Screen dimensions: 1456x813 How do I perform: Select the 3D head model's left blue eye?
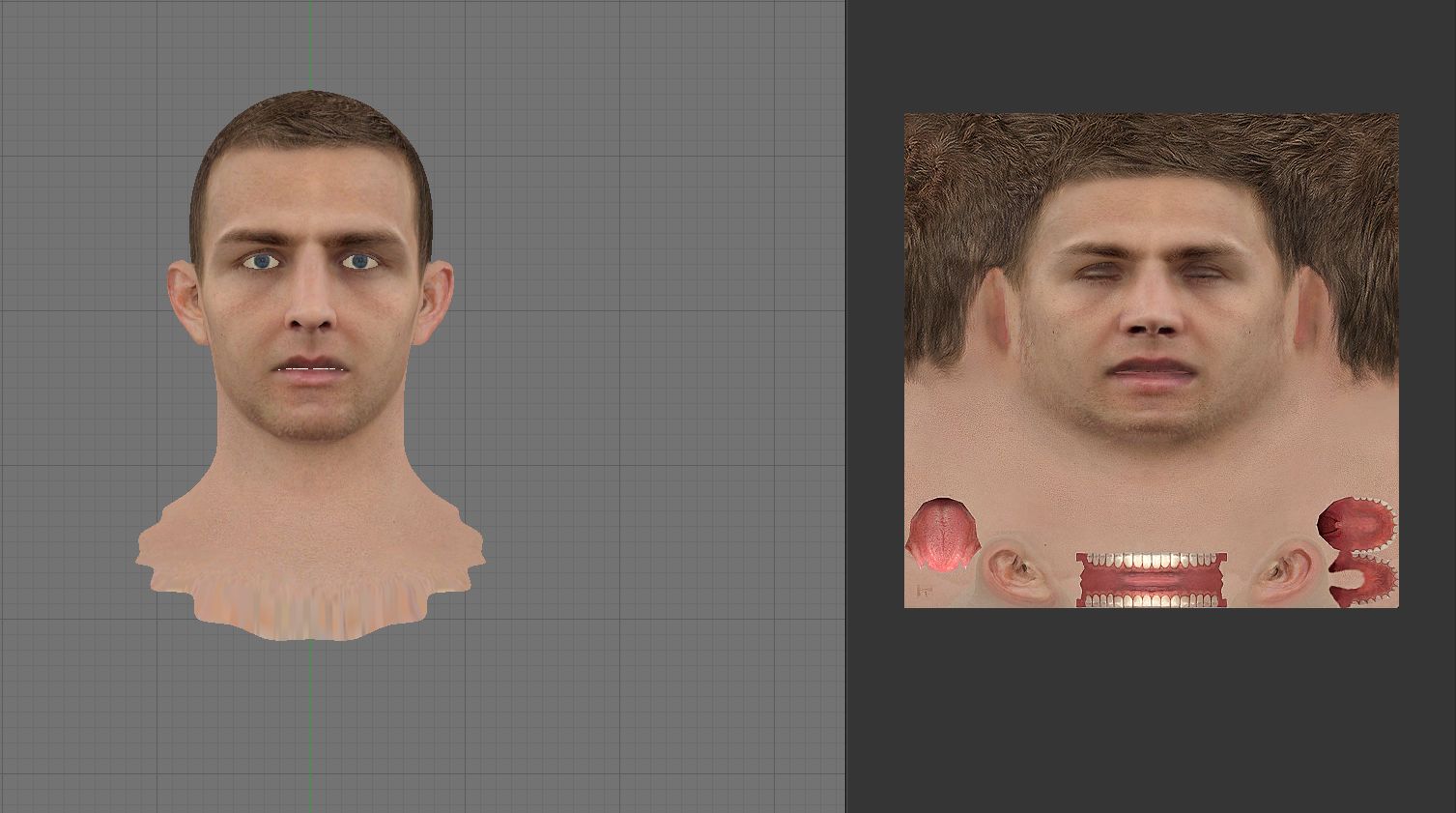[x=261, y=261]
